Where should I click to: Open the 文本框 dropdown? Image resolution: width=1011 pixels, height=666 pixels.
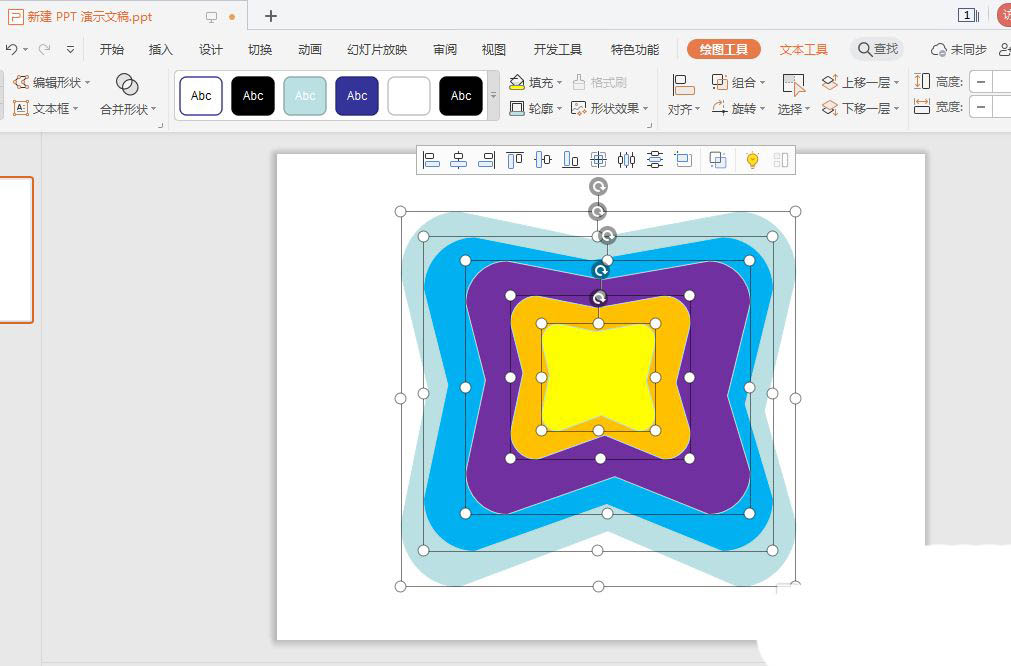(46, 108)
